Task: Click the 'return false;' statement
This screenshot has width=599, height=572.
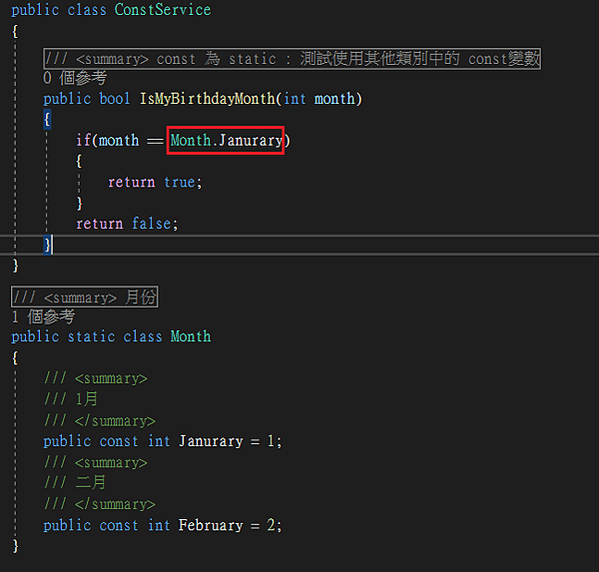Action: point(127,224)
